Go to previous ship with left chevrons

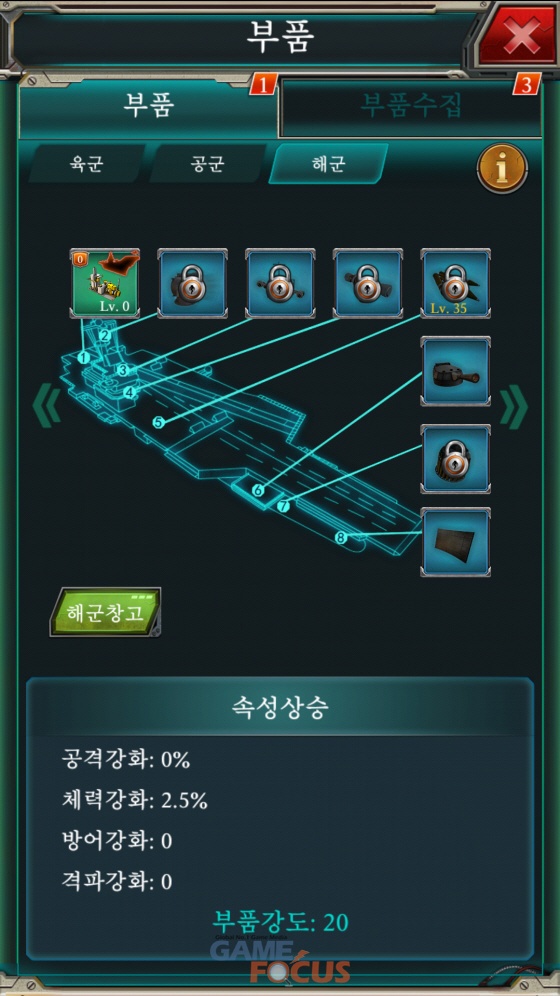46,405
